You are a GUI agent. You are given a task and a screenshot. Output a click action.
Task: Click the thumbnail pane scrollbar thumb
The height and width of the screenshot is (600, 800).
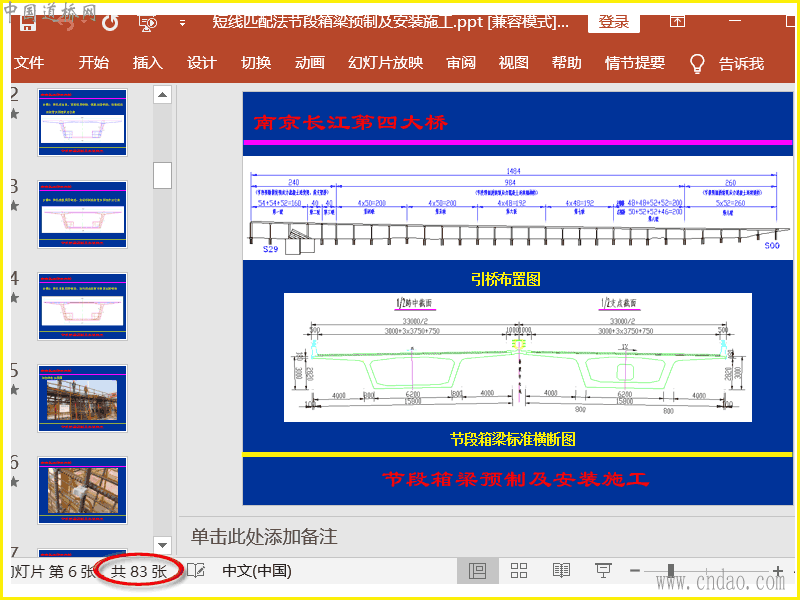pyautogui.click(x=162, y=176)
